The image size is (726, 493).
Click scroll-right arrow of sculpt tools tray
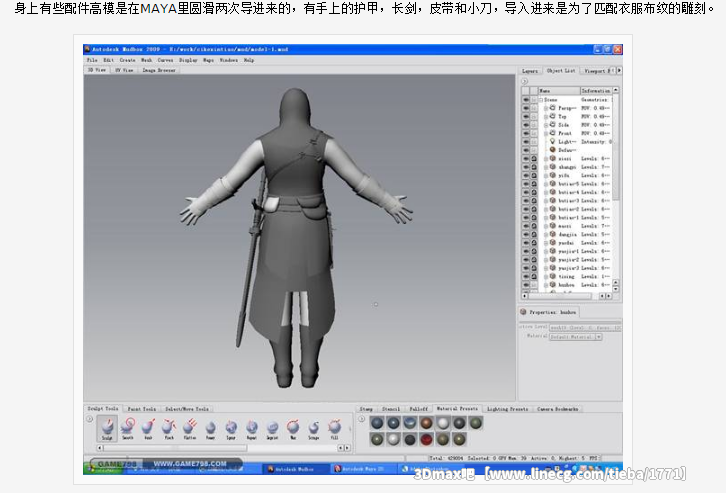(x=347, y=448)
